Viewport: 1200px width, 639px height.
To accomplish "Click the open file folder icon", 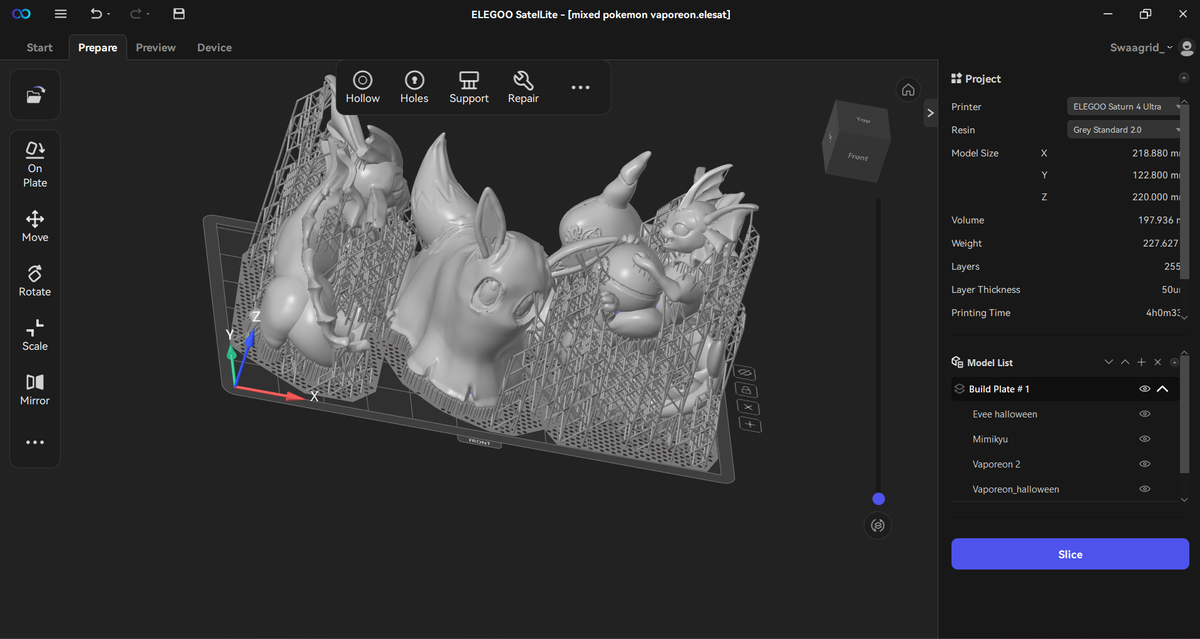I will [x=35, y=95].
